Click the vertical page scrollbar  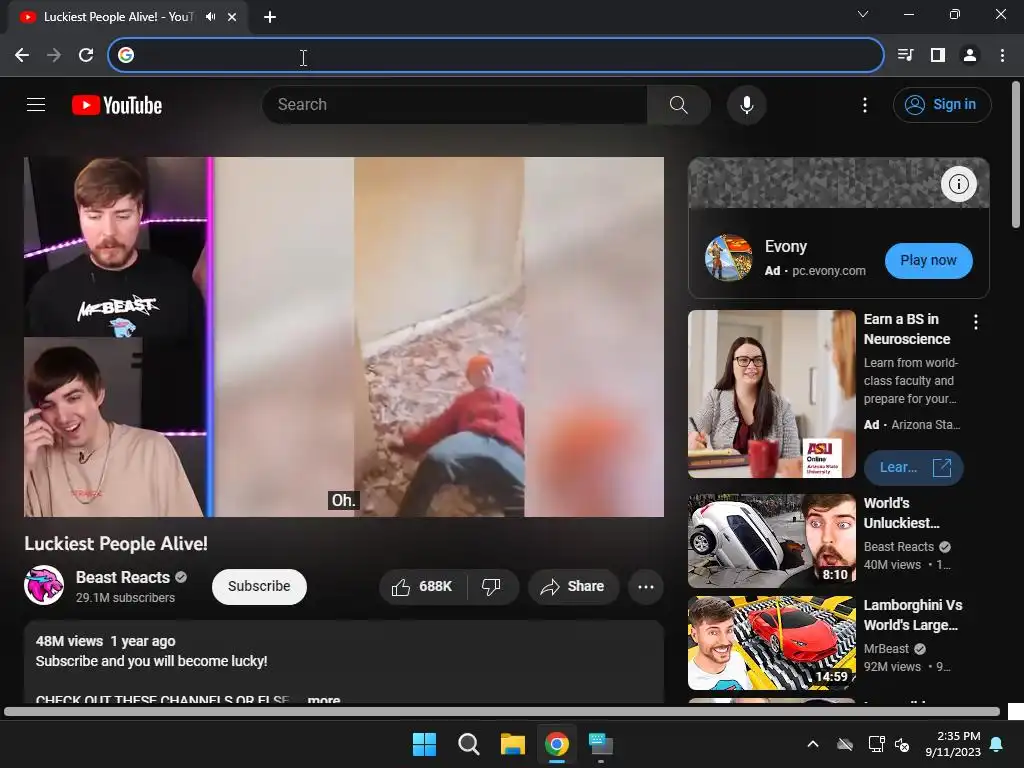coord(1016,154)
